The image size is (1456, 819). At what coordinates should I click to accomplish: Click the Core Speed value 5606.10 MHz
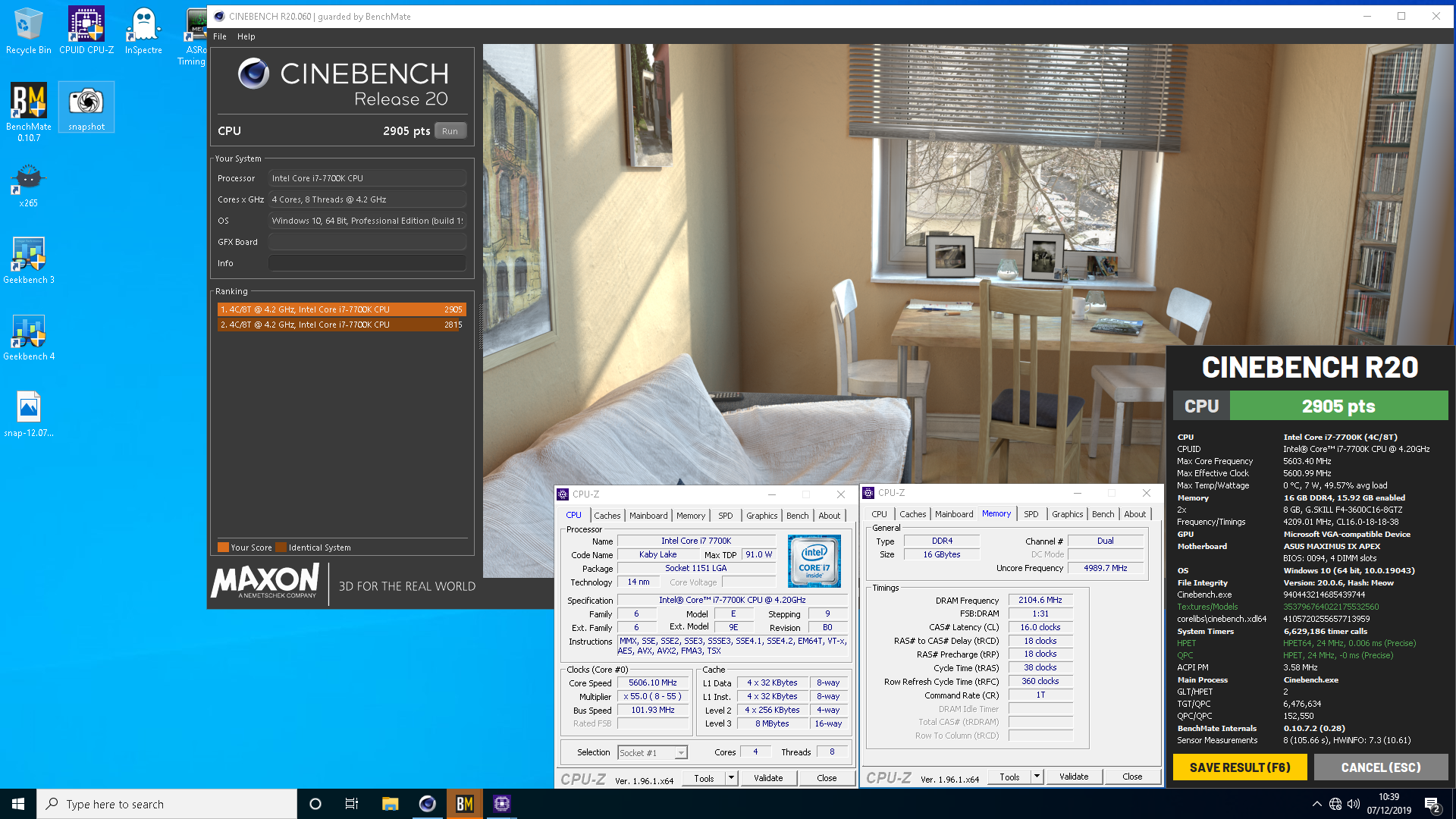point(653,683)
